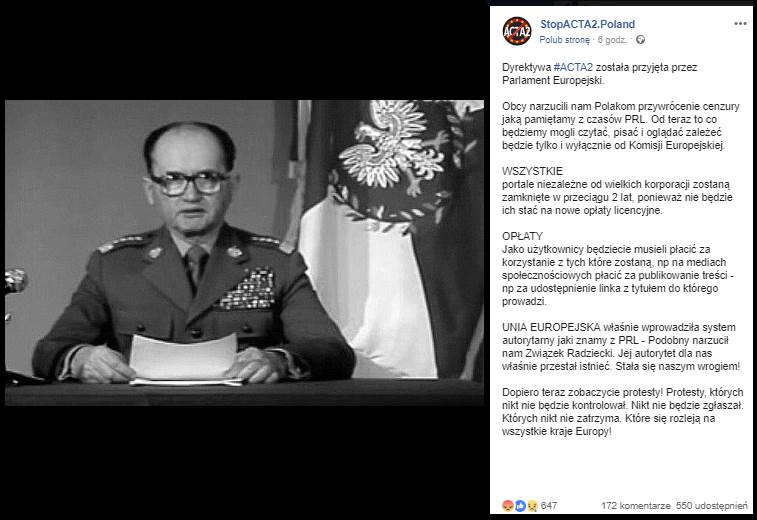Open the StopACTA2.Poland page name link
This screenshot has height=520, width=757.
587,24
